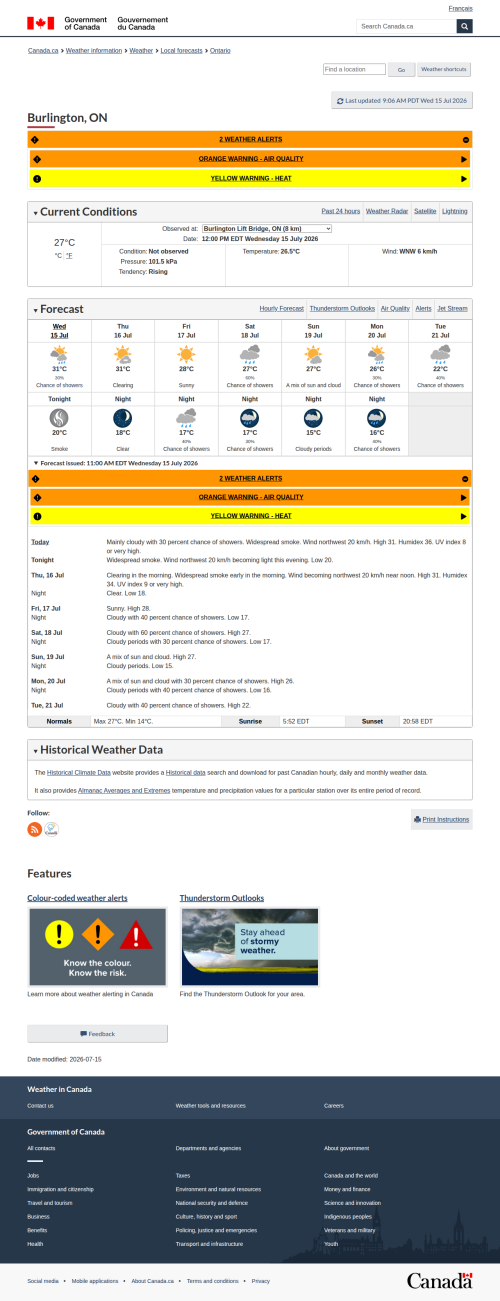Click the Government of Canada flag logo
The width and height of the screenshot is (500, 1301).
(x=41, y=23)
